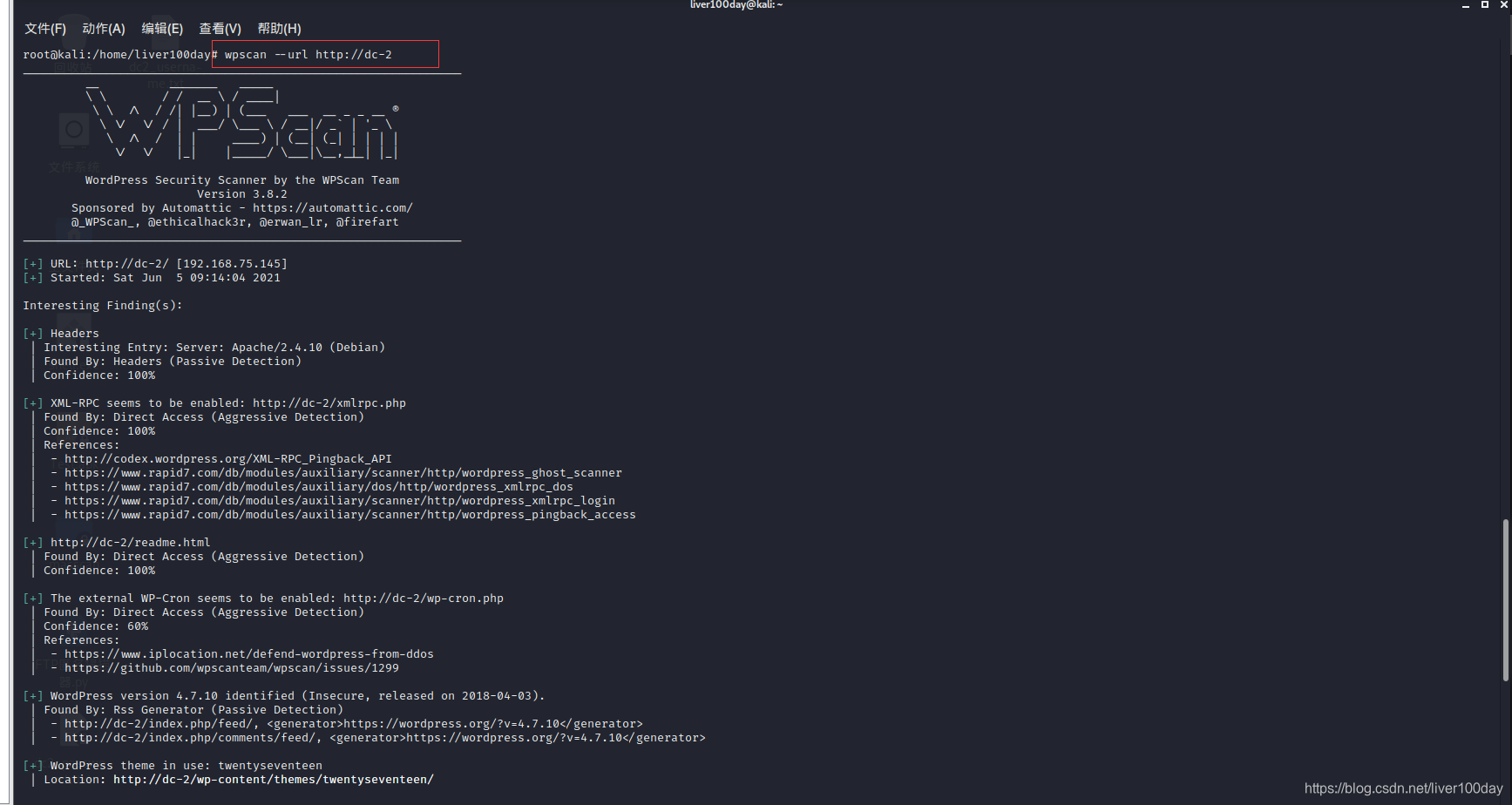Open the http://dc-2/xmlrpc.php link

tap(329, 402)
